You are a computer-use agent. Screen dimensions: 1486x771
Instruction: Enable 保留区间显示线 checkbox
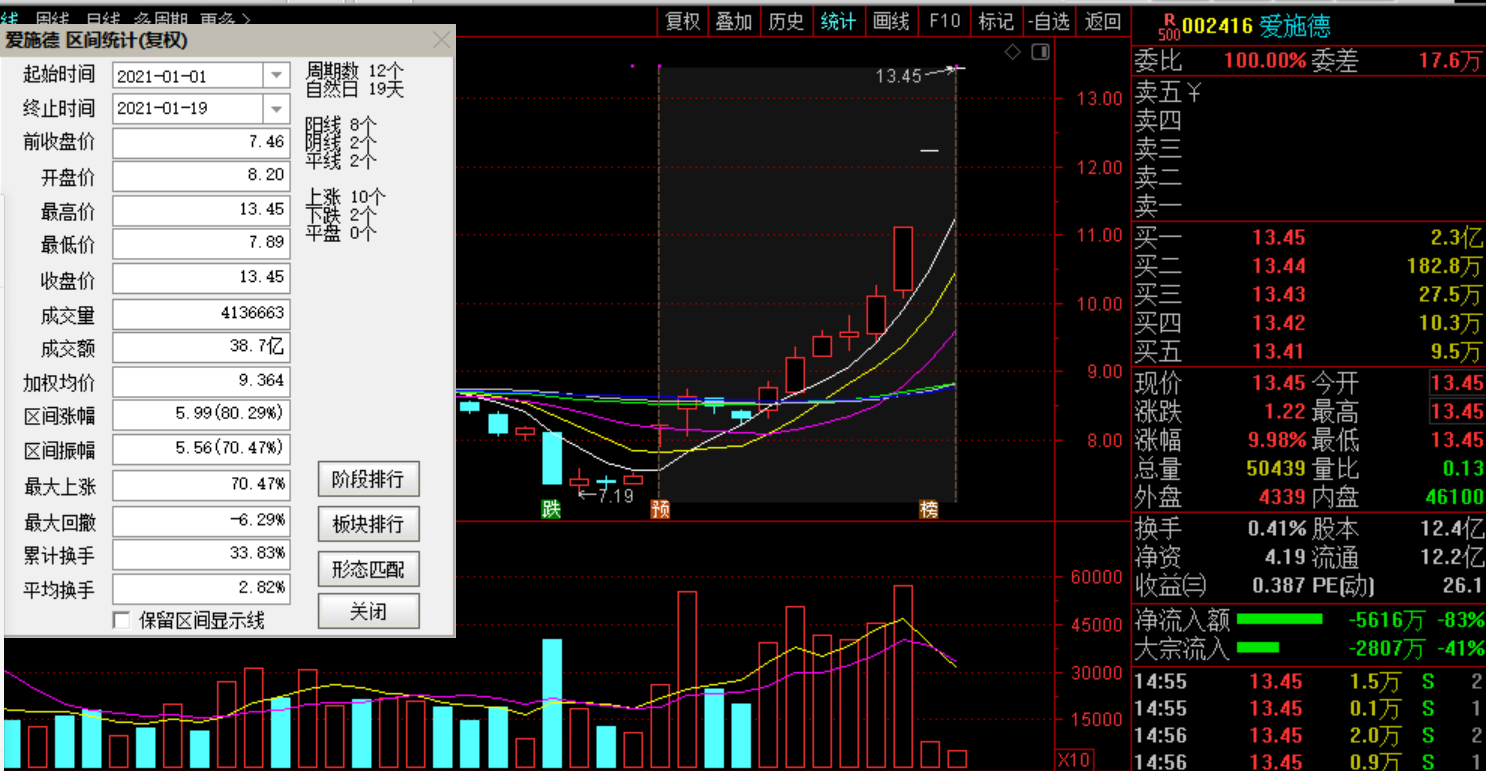pos(121,620)
